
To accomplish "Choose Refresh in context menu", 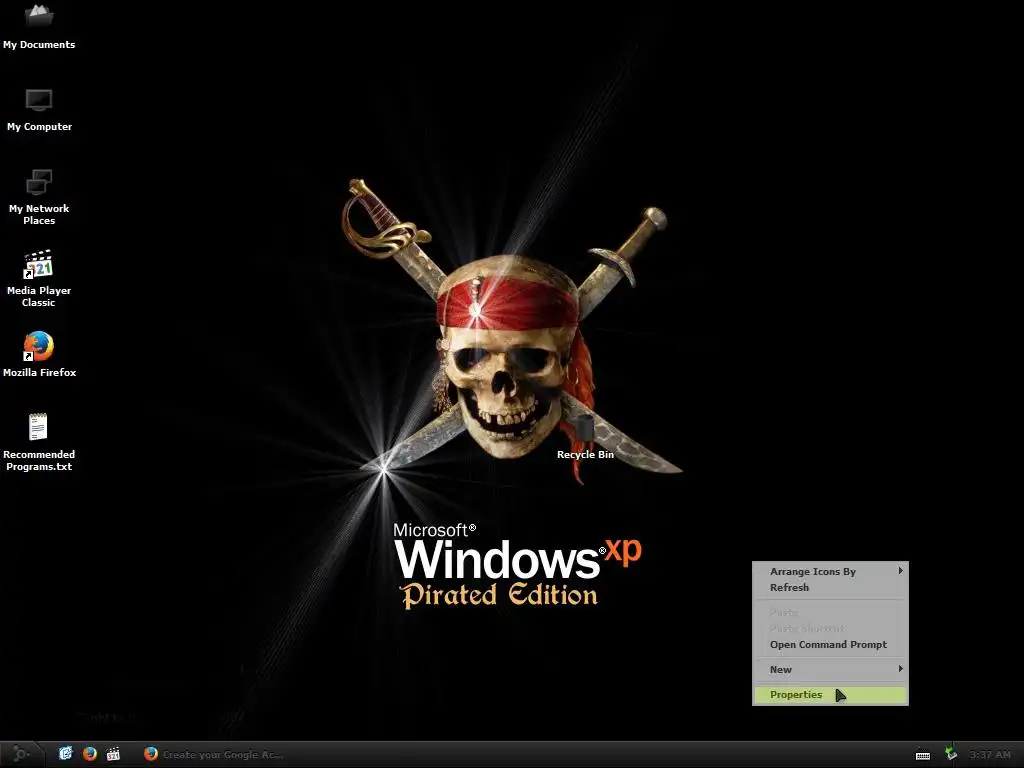I will [x=830, y=587].
